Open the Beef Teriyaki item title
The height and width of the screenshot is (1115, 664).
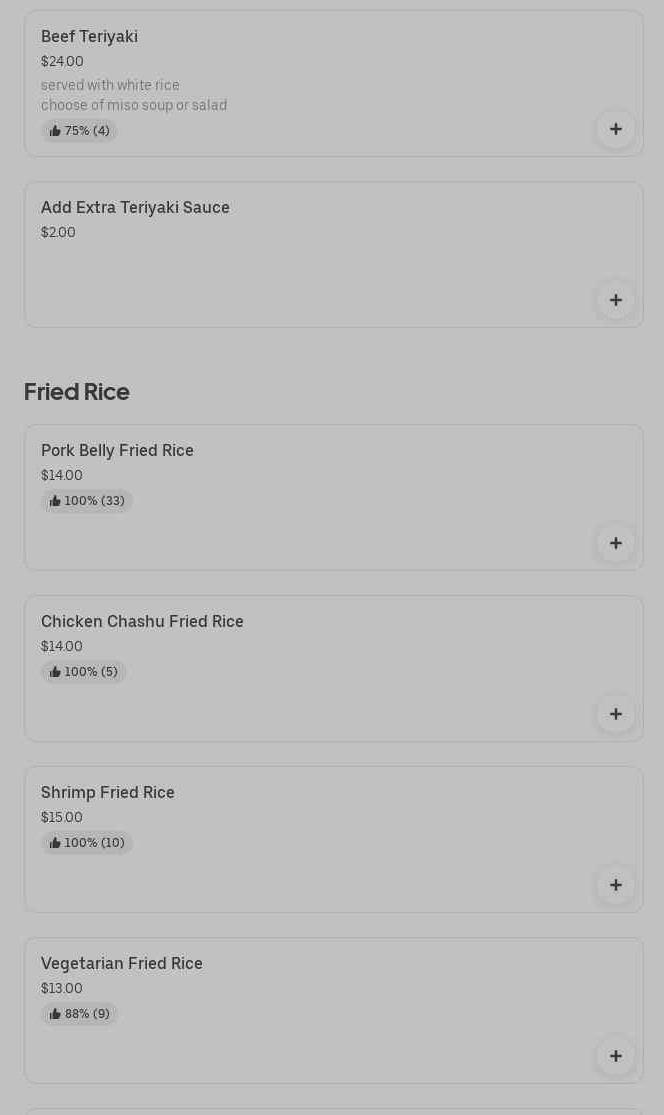click(89, 37)
